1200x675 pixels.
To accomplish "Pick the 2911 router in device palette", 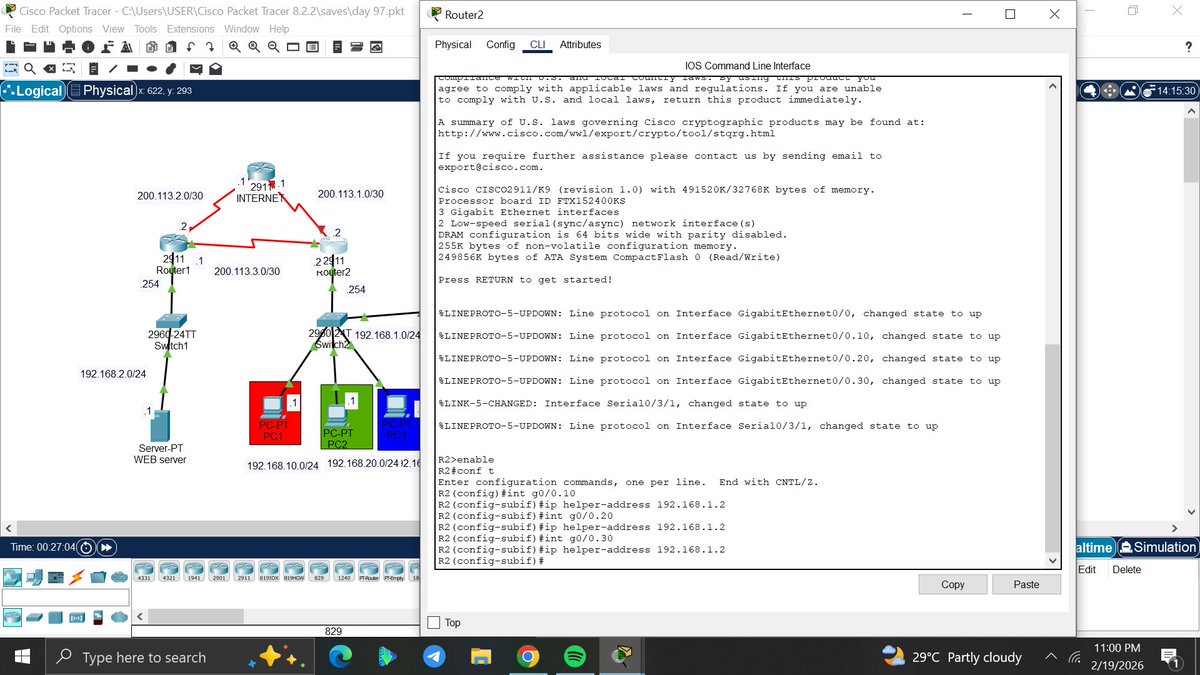I will click(x=244, y=572).
